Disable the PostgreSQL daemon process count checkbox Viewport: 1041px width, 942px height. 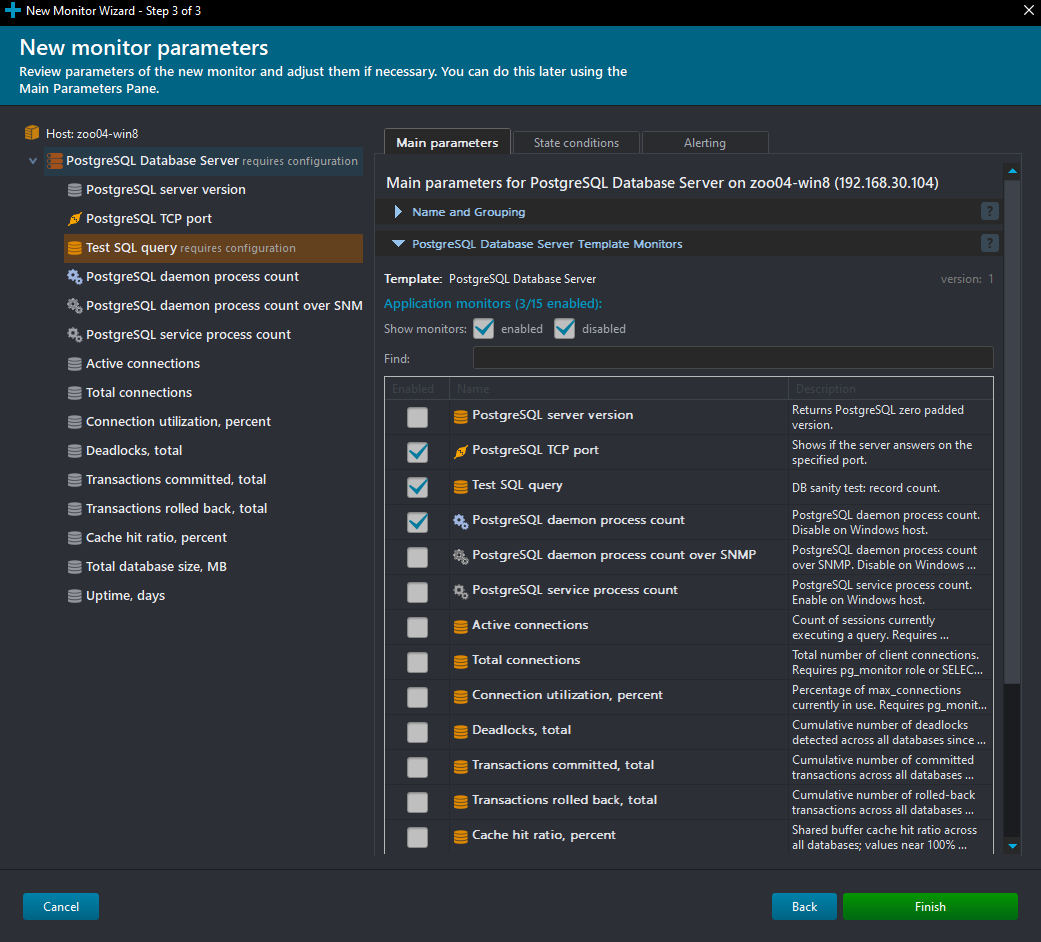418,522
